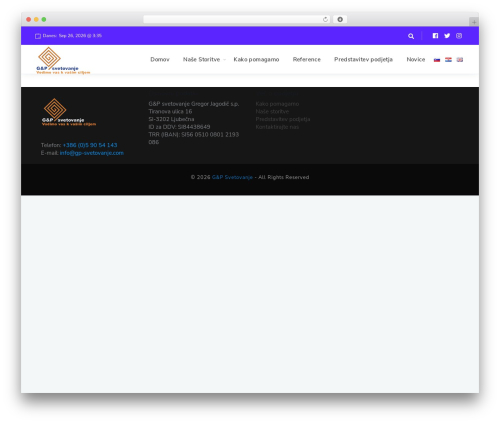The width and height of the screenshot is (500, 423).
Task: Click the text ID za DDV: SI84438649
Action: (179, 127)
